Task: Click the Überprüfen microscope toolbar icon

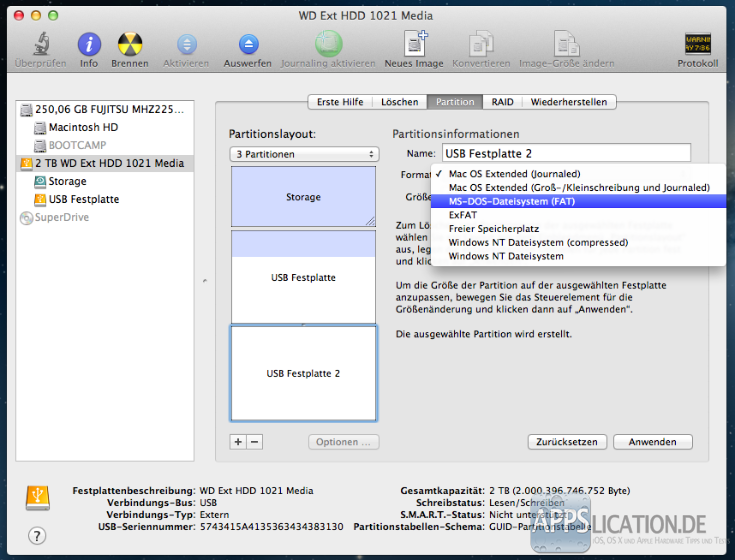Action: click(41, 45)
